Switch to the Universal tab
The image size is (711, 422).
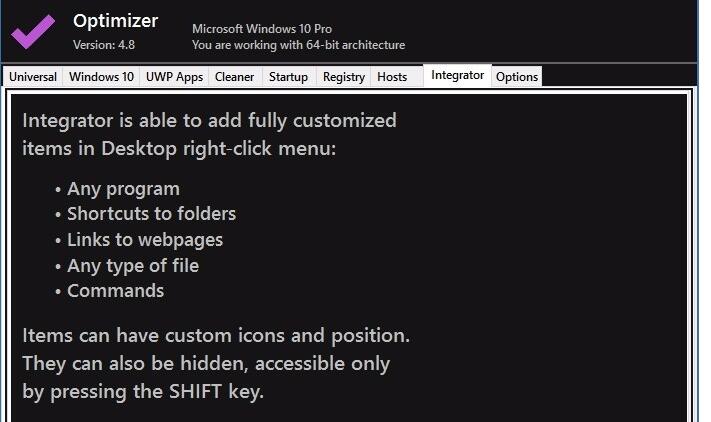pyautogui.click(x=33, y=77)
